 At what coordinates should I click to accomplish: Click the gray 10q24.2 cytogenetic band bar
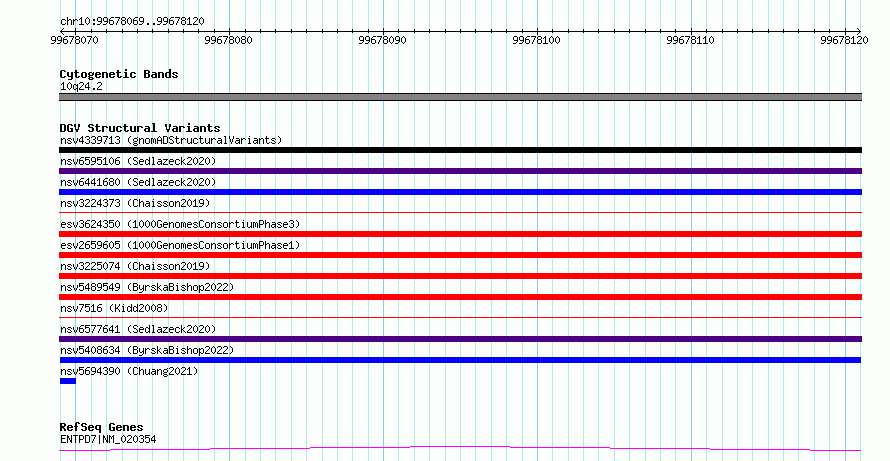tap(460, 97)
